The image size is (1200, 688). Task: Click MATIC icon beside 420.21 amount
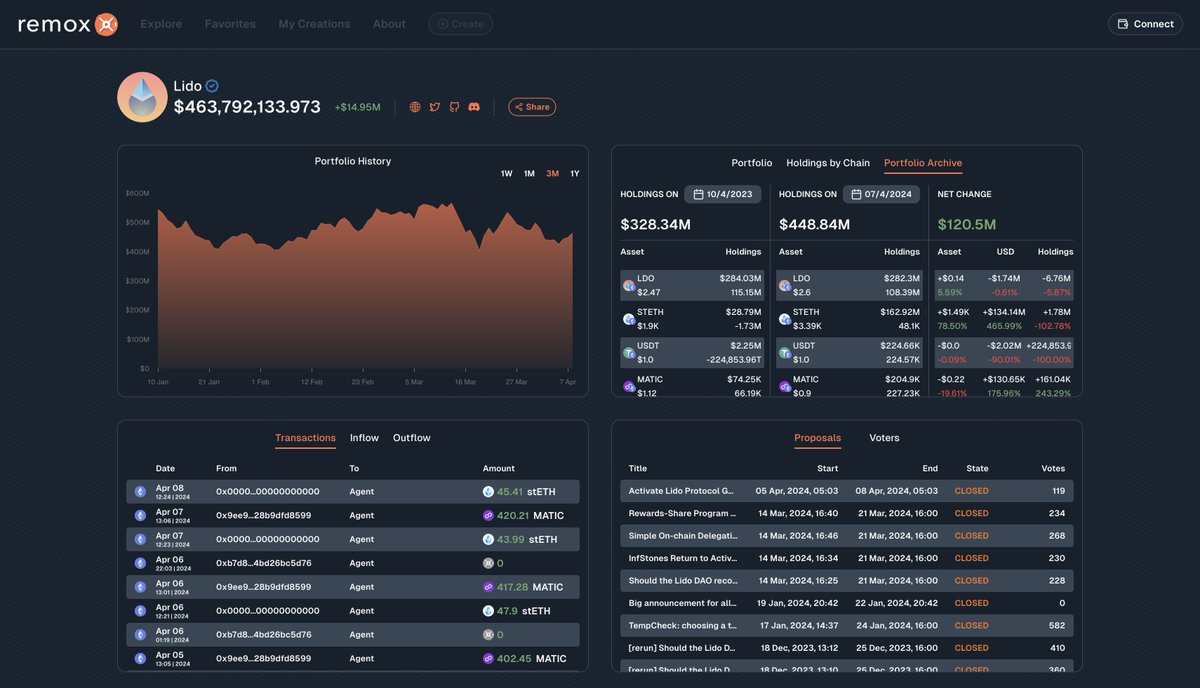[488, 516]
